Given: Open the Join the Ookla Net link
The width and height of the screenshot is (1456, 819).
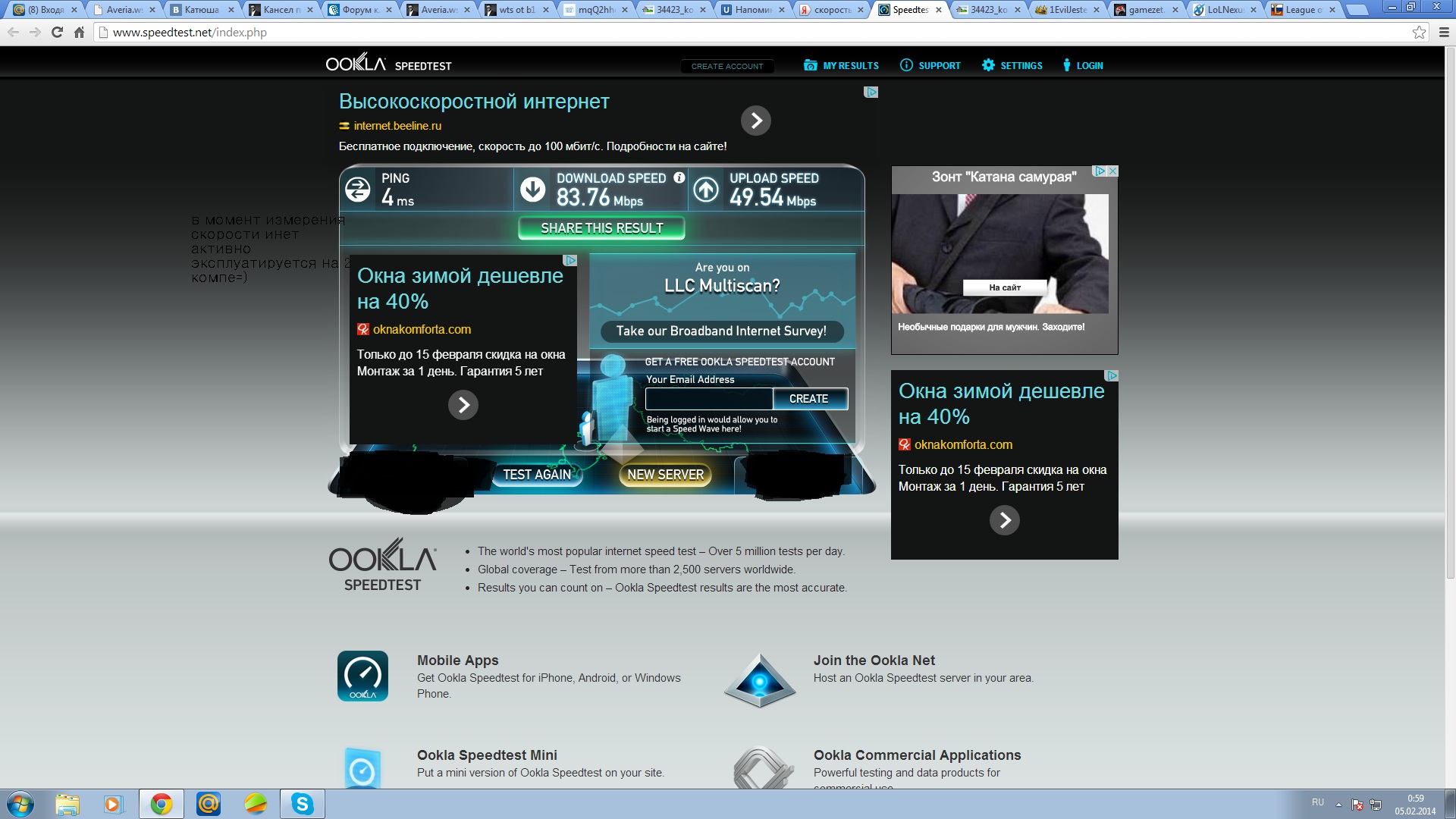Looking at the screenshot, I should (x=874, y=660).
